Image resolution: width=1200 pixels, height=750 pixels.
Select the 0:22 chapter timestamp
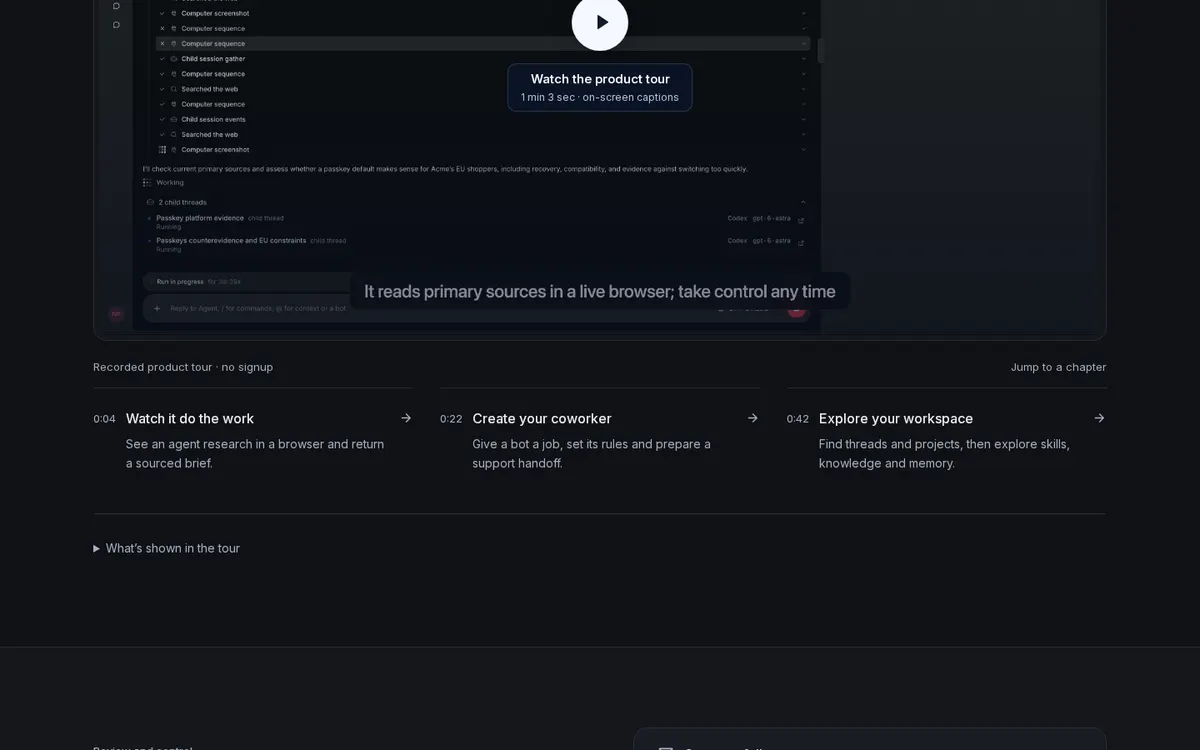[x=451, y=419]
